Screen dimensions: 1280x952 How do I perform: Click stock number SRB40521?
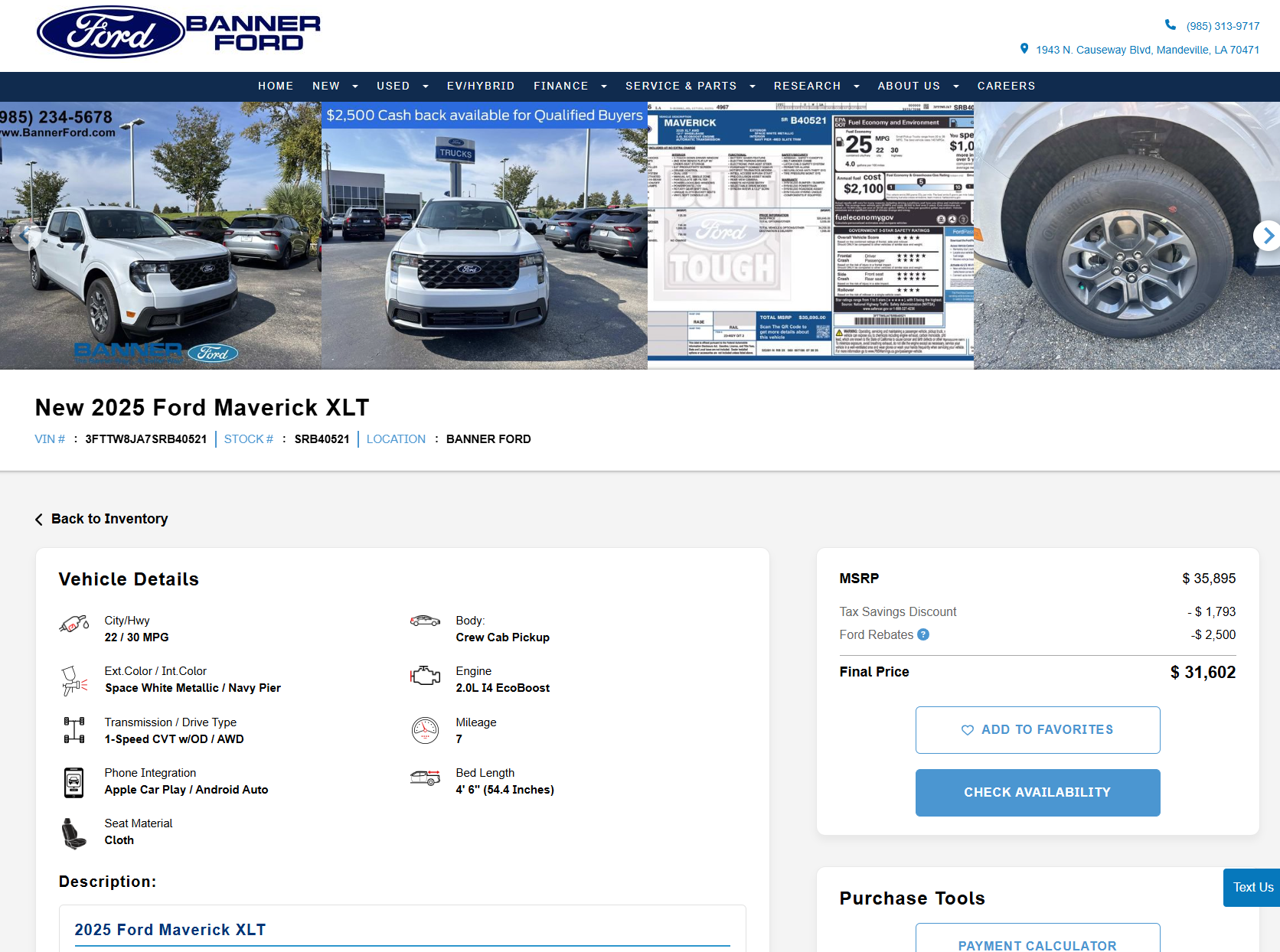pyautogui.click(x=322, y=439)
